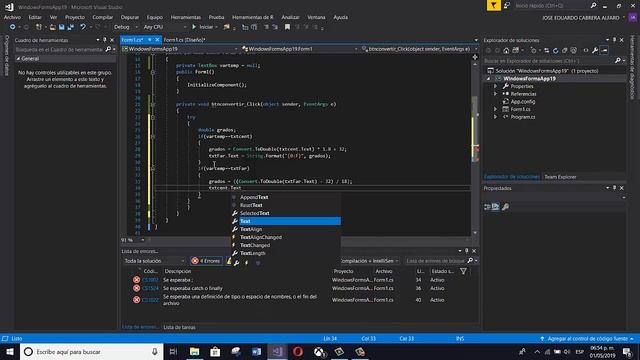Image resolution: width=640 pixels, height=360 pixels.
Task: Toggle the 4 Errores filter button
Action: pos(206,261)
